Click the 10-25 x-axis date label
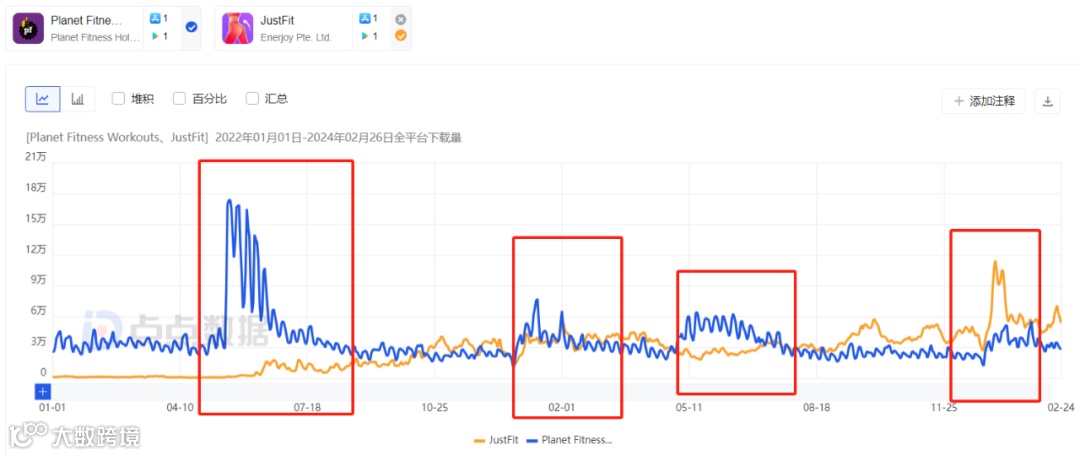The image size is (1080, 456). pos(435,408)
